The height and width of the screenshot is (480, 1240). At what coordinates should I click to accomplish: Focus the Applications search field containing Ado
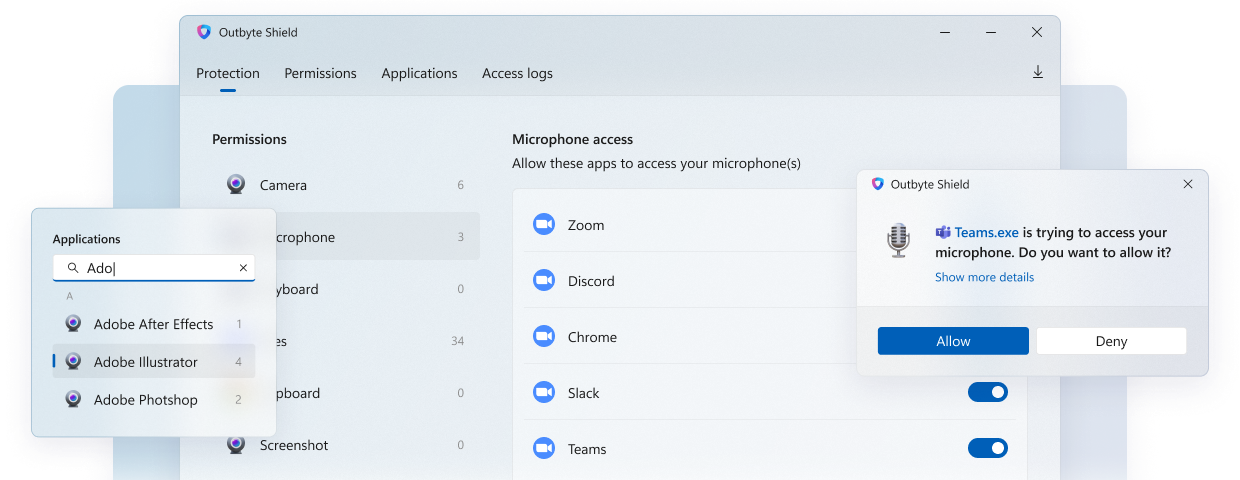point(154,268)
